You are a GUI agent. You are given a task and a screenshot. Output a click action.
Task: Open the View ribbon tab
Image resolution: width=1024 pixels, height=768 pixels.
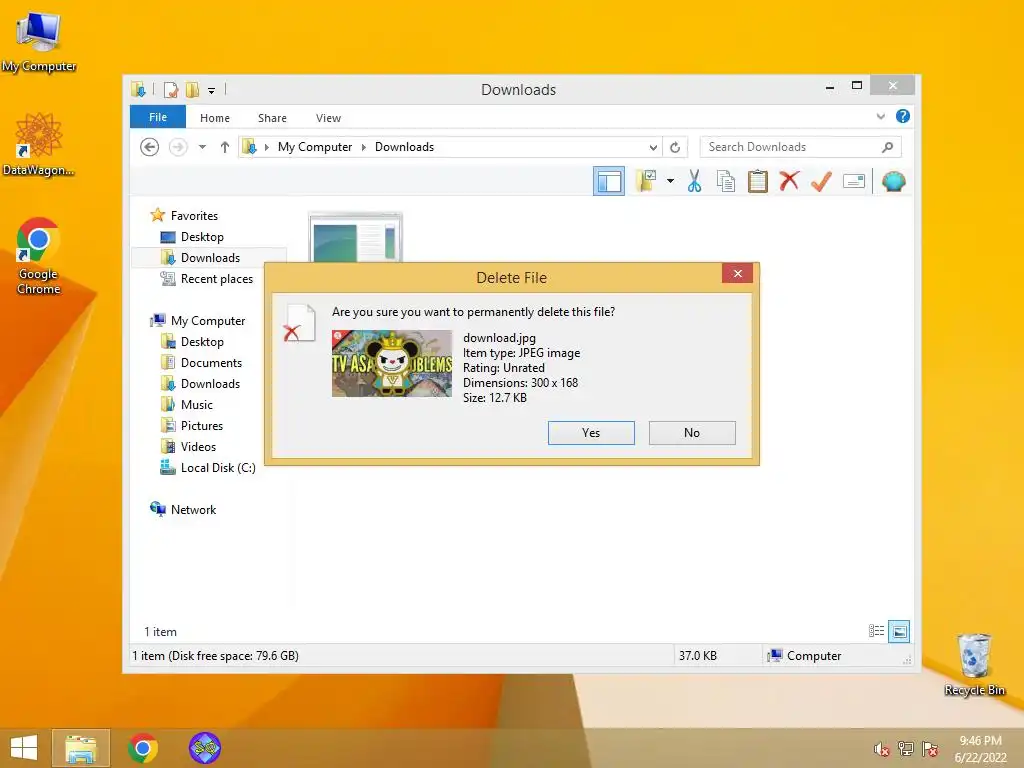(328, 118)
